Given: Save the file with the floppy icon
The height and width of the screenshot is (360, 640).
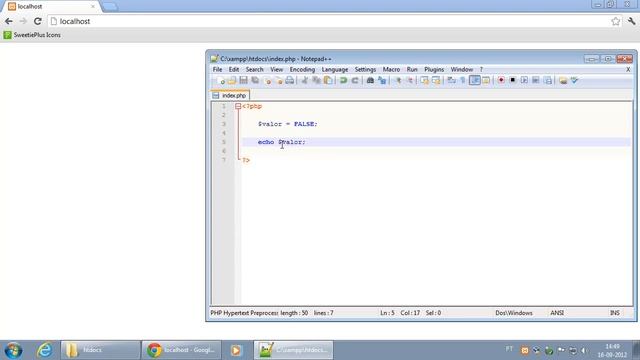Looking at the screenshot, I should pos(243,80).
